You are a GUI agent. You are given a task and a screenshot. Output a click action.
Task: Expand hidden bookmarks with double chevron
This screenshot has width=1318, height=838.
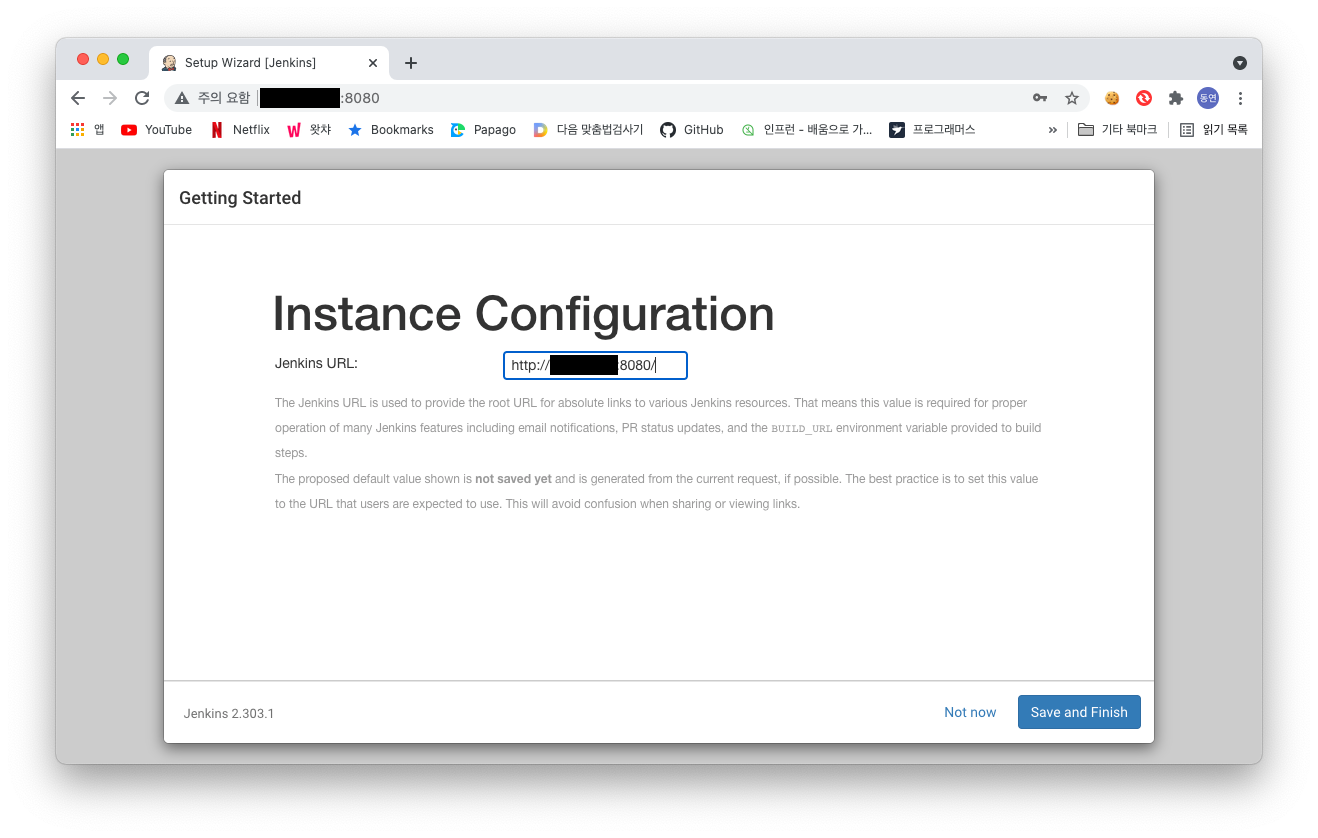tap(1052, 130)
